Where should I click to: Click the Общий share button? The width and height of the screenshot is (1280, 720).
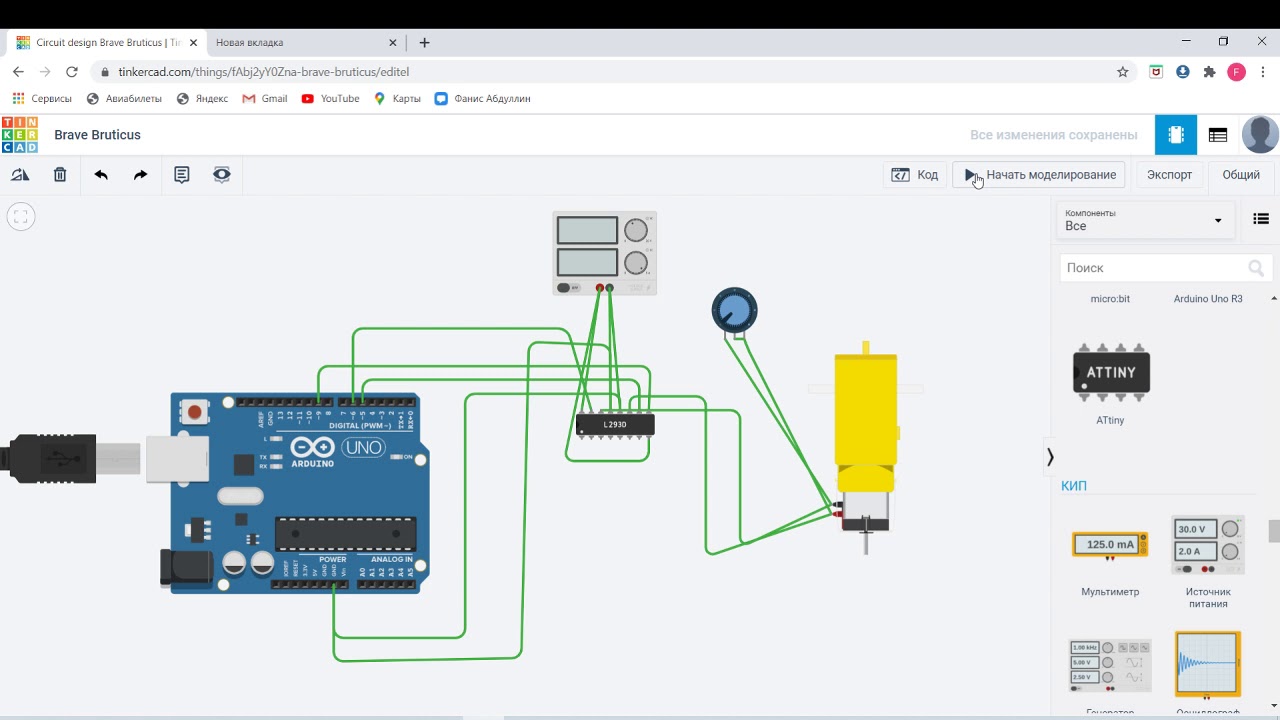1241,175
